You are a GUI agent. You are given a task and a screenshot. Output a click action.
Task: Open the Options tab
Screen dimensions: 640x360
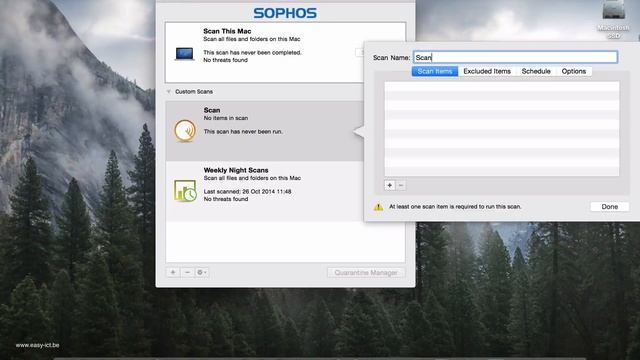click(573, 71)
